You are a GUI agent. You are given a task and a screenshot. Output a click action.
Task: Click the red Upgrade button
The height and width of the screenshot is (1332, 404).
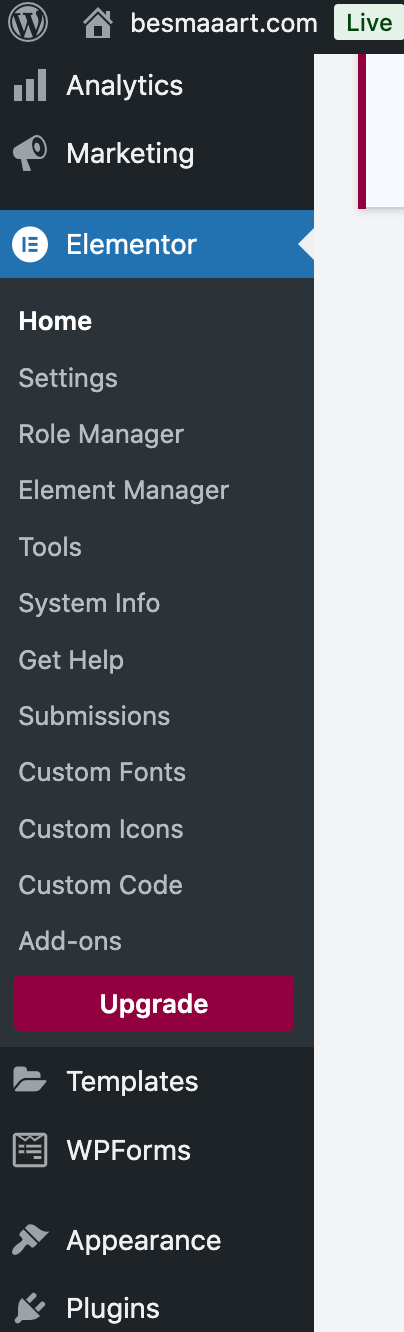154,1004
